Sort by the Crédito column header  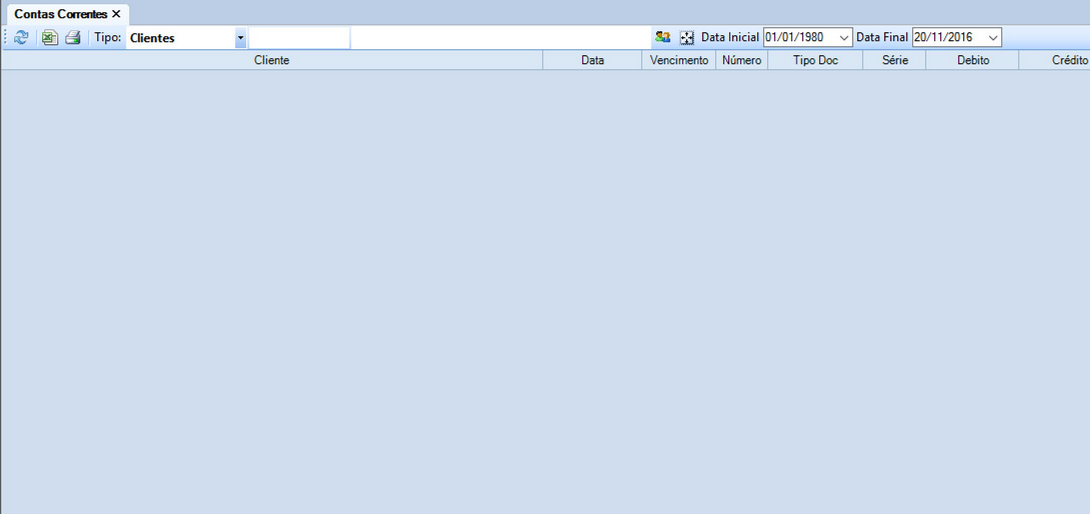(x=1055, y=61)
